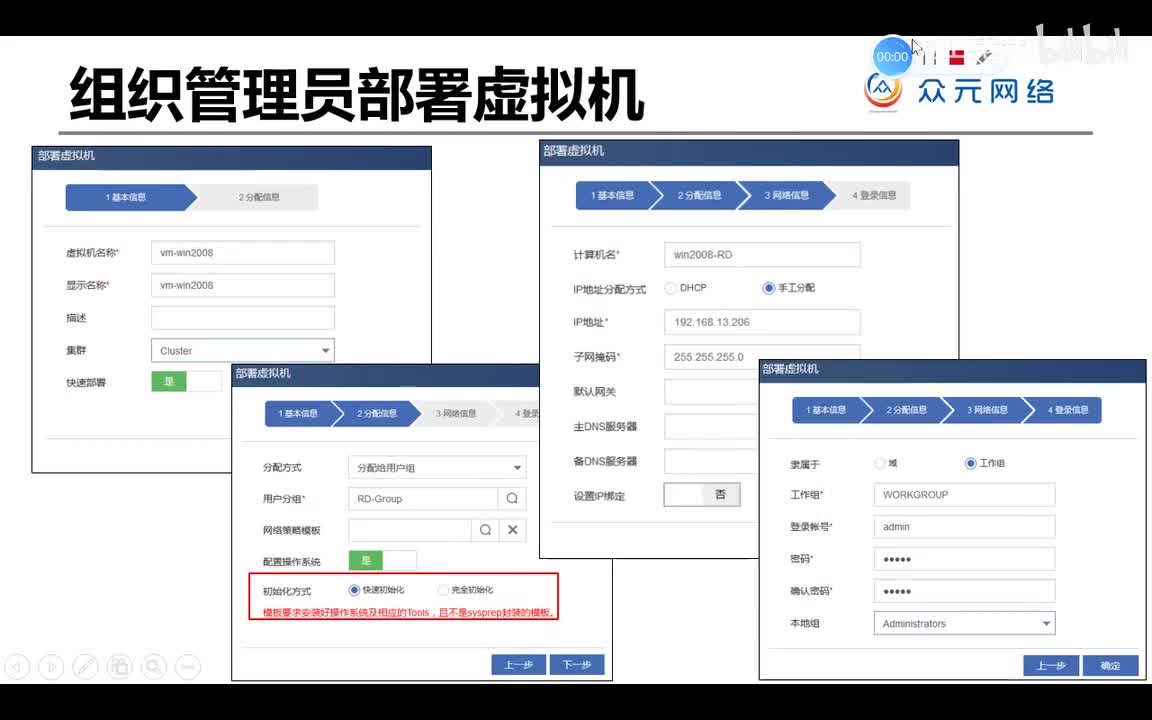Click the 工作组 field with WORKGROUP
Screen dimensions: 1152x720
965,494
